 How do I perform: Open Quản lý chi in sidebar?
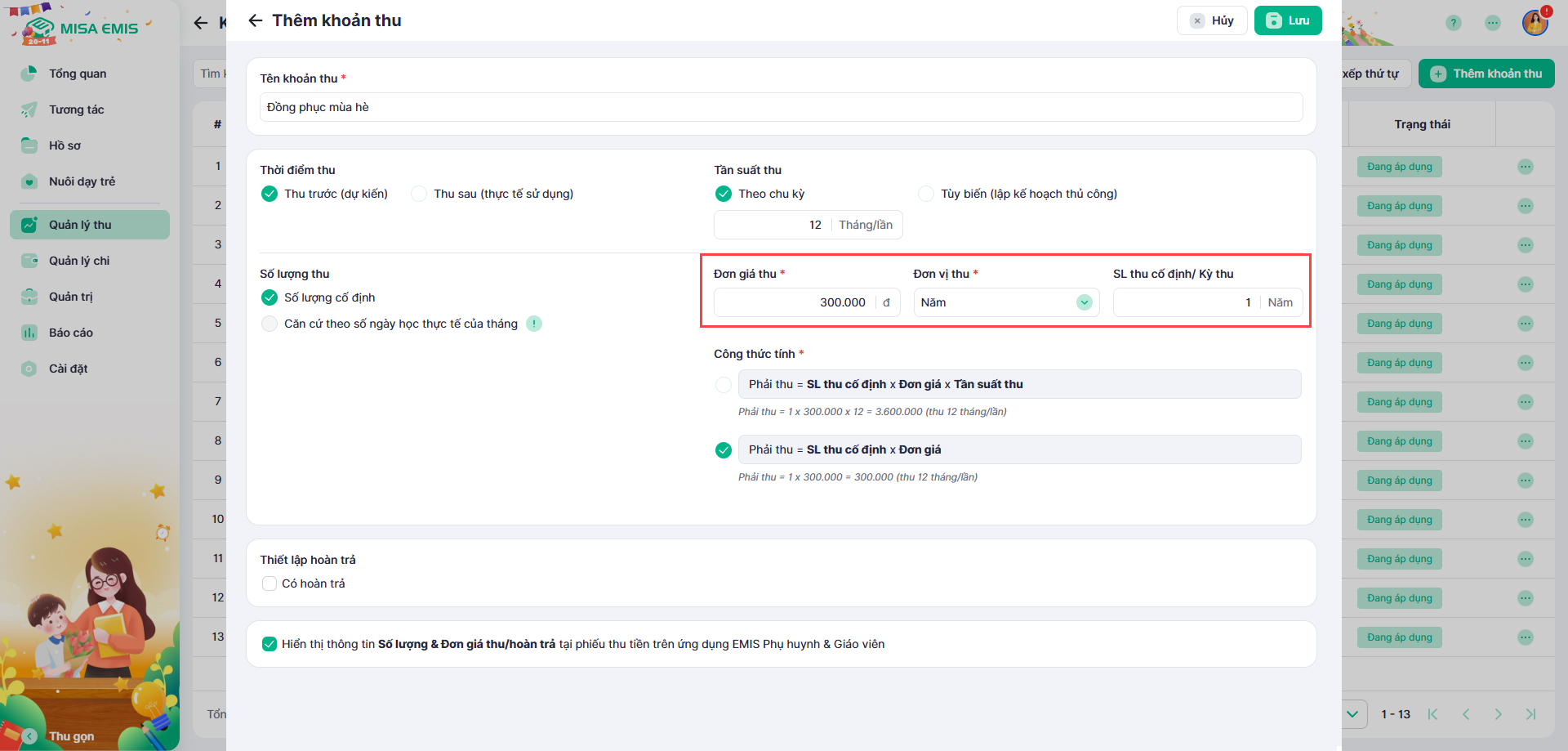pos(79,261)
